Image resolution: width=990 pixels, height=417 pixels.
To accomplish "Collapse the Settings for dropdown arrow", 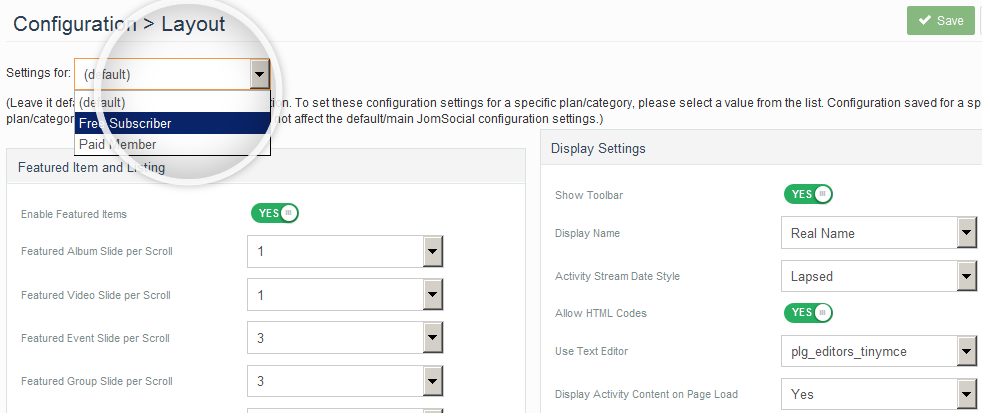I will coord(259,74).
